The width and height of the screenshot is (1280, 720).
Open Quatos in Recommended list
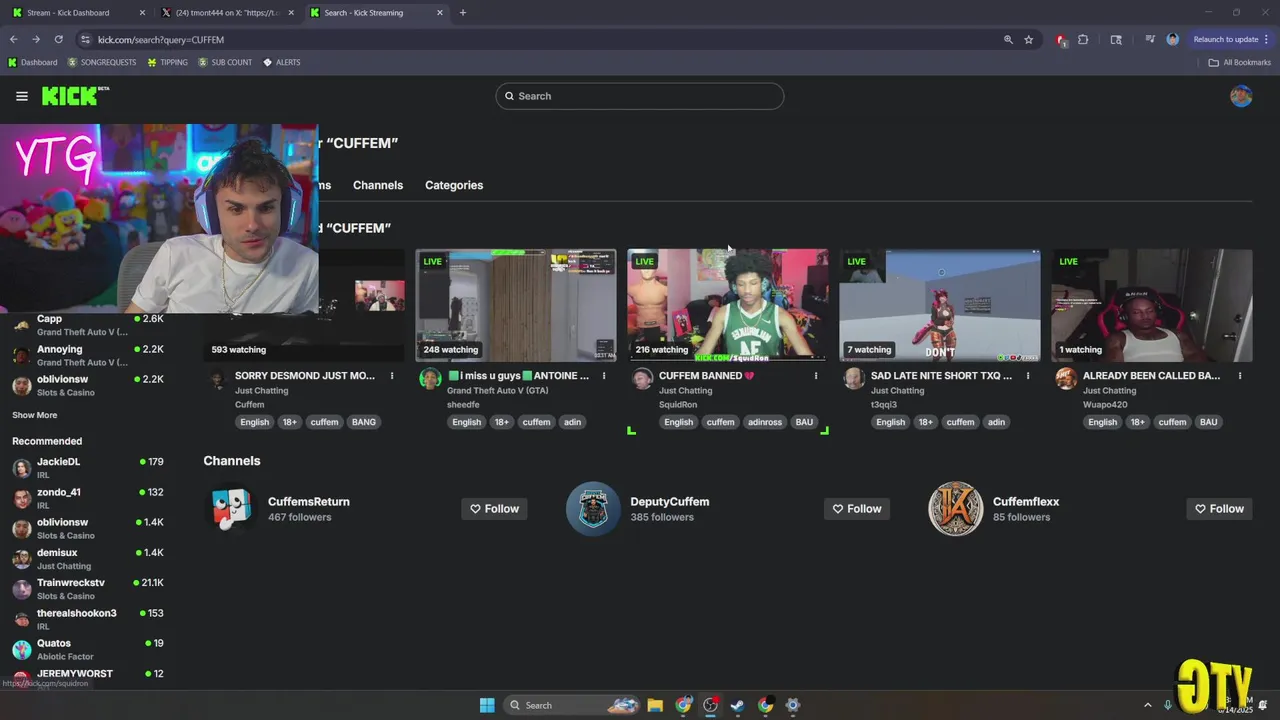[88, 649]
